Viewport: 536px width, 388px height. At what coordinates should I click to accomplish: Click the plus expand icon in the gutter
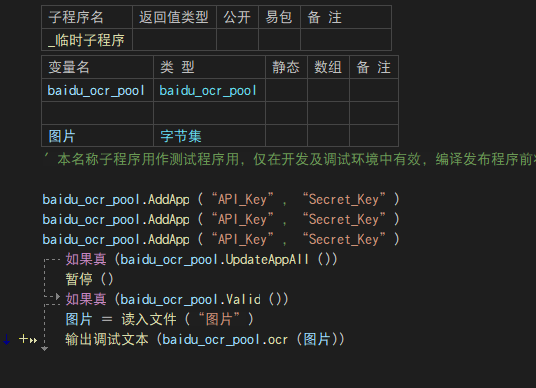pyautogui.click(x=23, y=339)
